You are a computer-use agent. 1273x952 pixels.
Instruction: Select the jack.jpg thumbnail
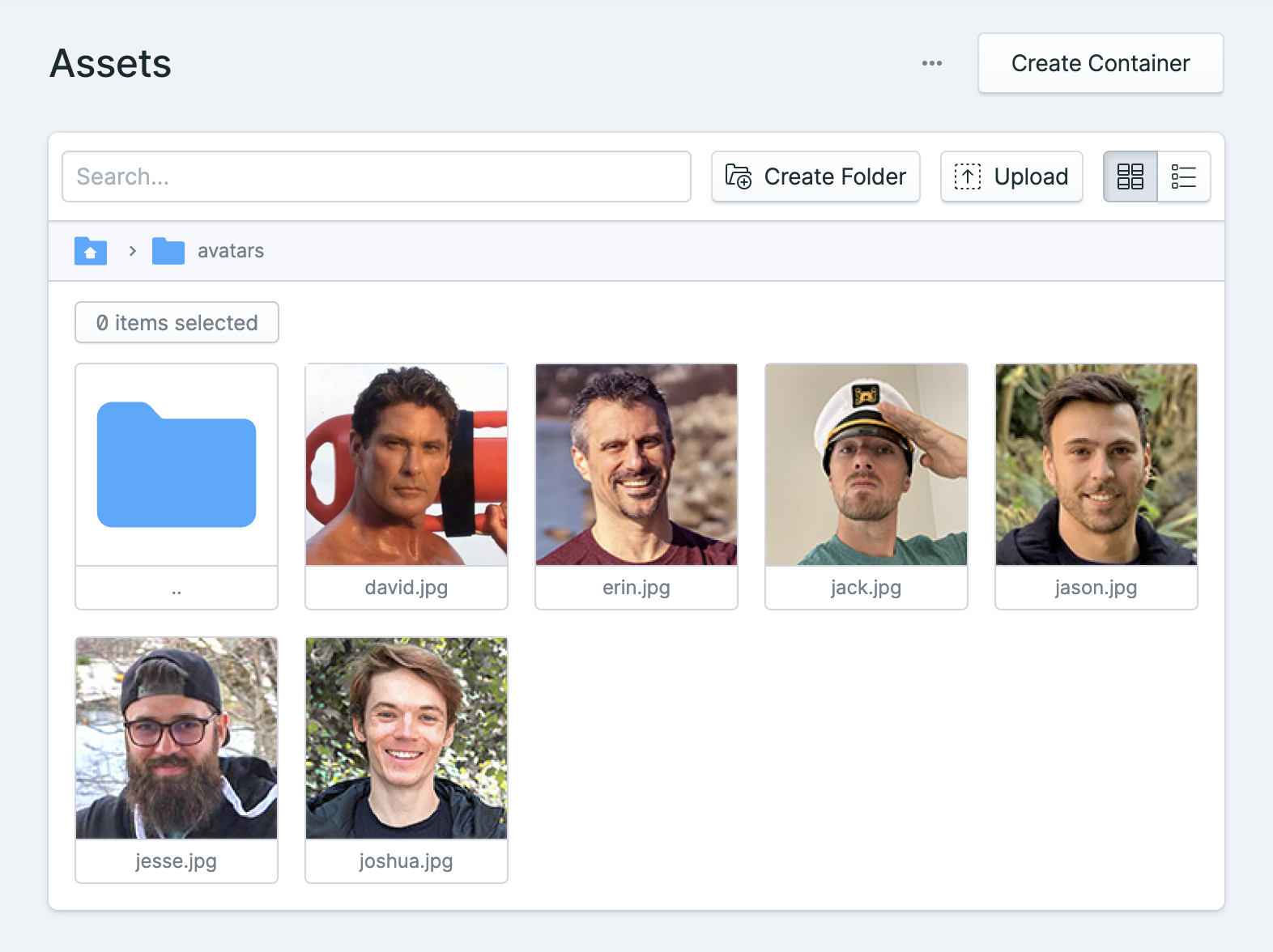pyautogui.click(x=866, y=465)
